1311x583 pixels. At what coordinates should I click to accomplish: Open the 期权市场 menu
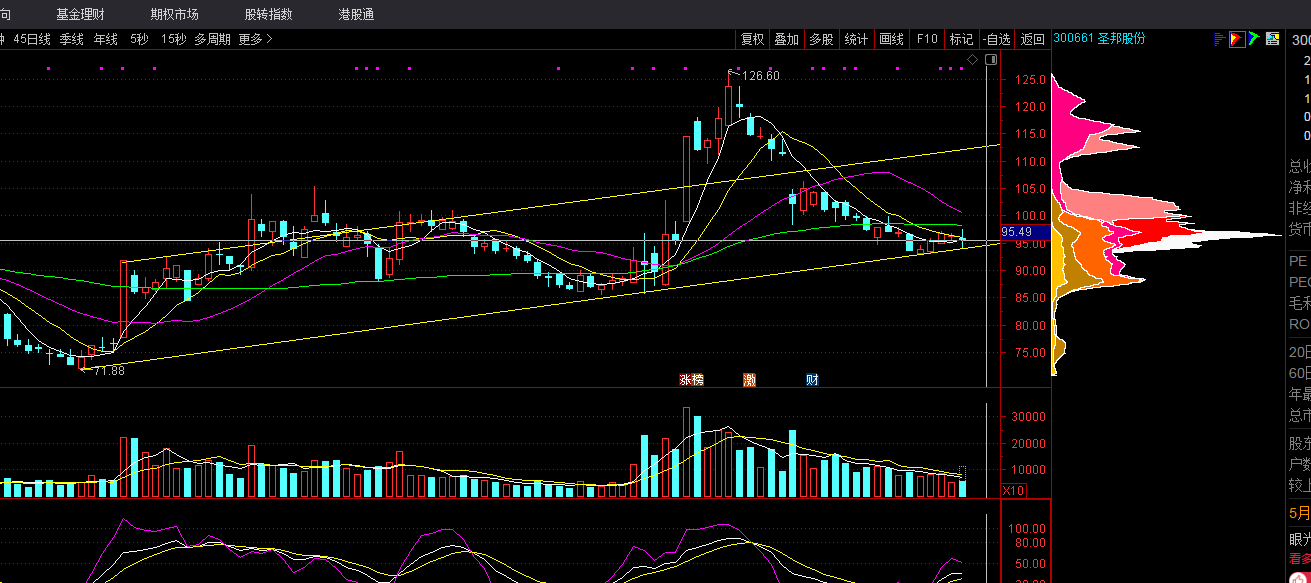175,14
